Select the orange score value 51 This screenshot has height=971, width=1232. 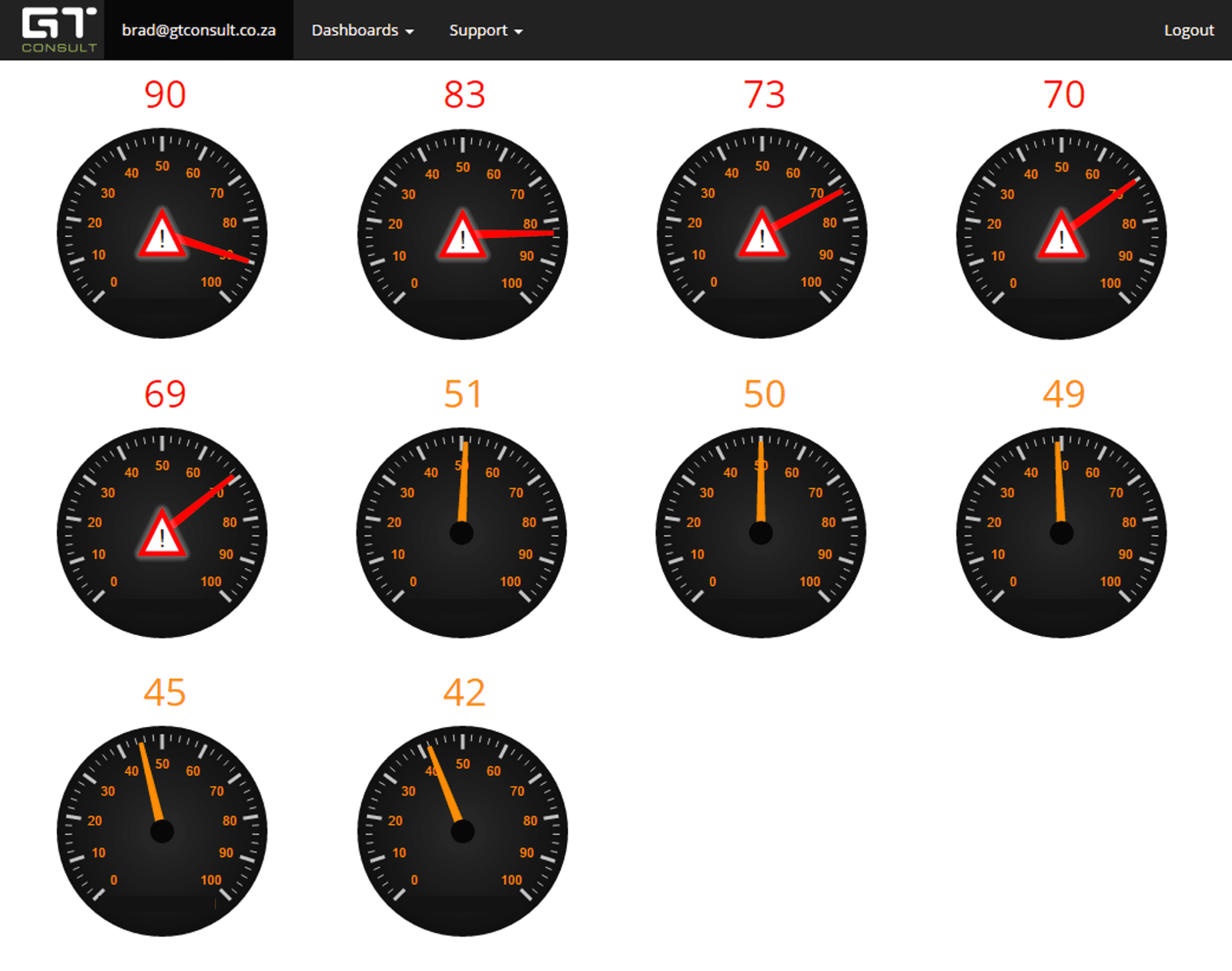pyautogui.click(x=463, y=394)
